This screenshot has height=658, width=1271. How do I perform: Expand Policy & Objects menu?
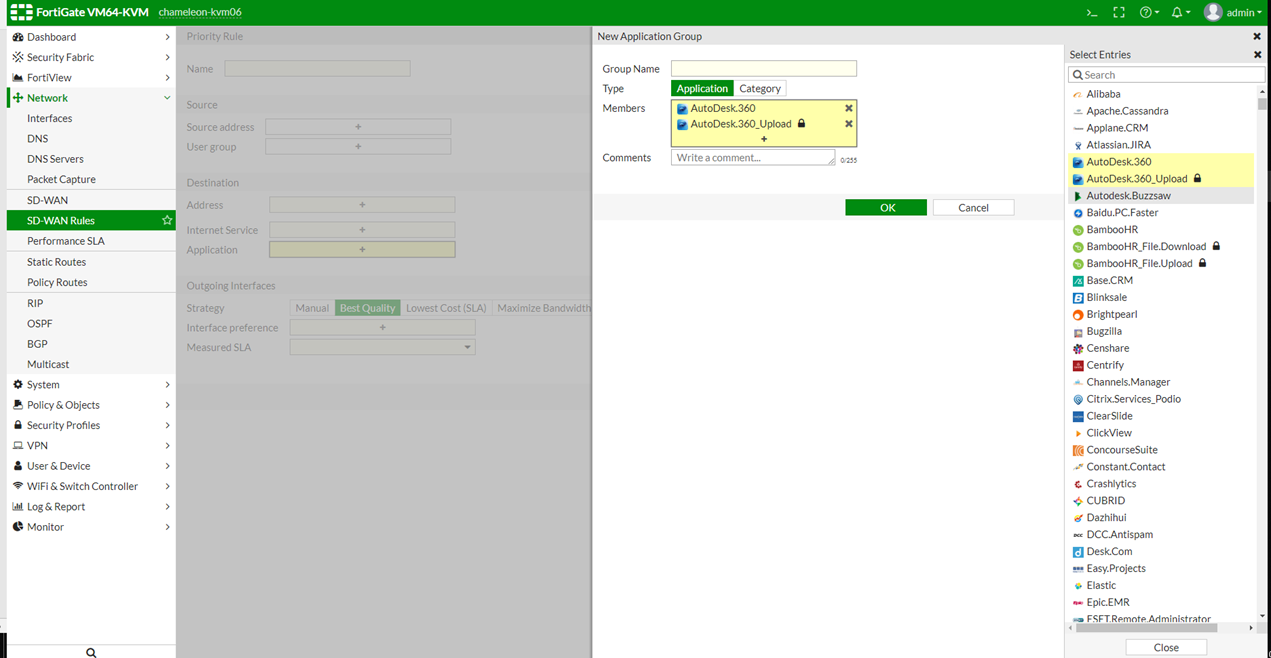[x=91, y=405]
